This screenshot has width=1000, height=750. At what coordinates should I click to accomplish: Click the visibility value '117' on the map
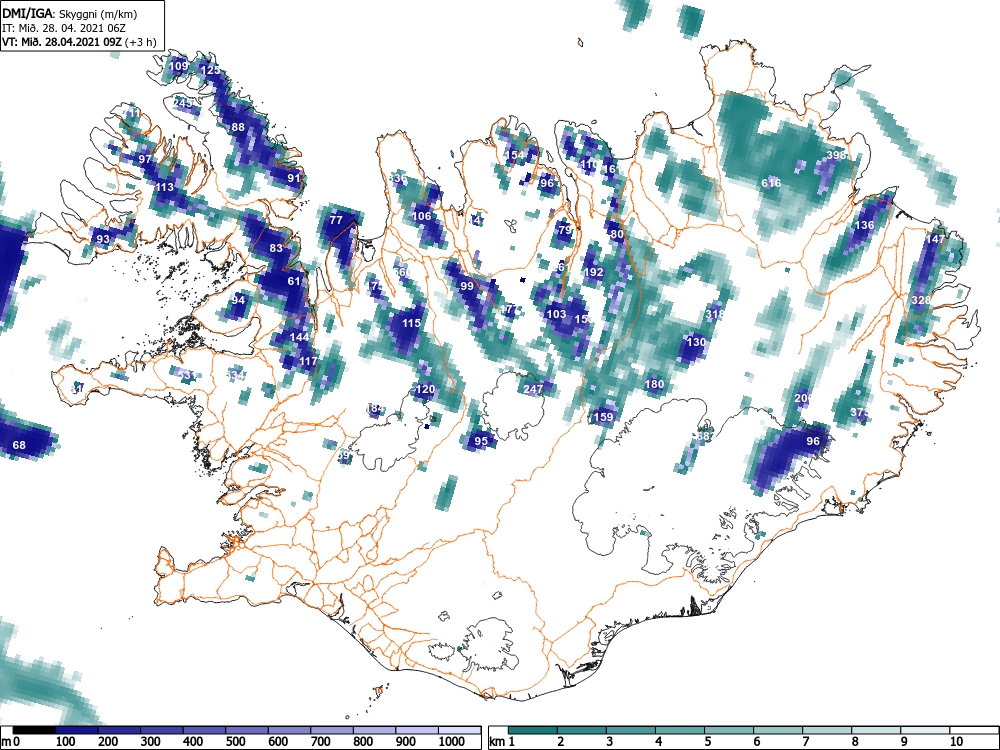pos(308,362)
